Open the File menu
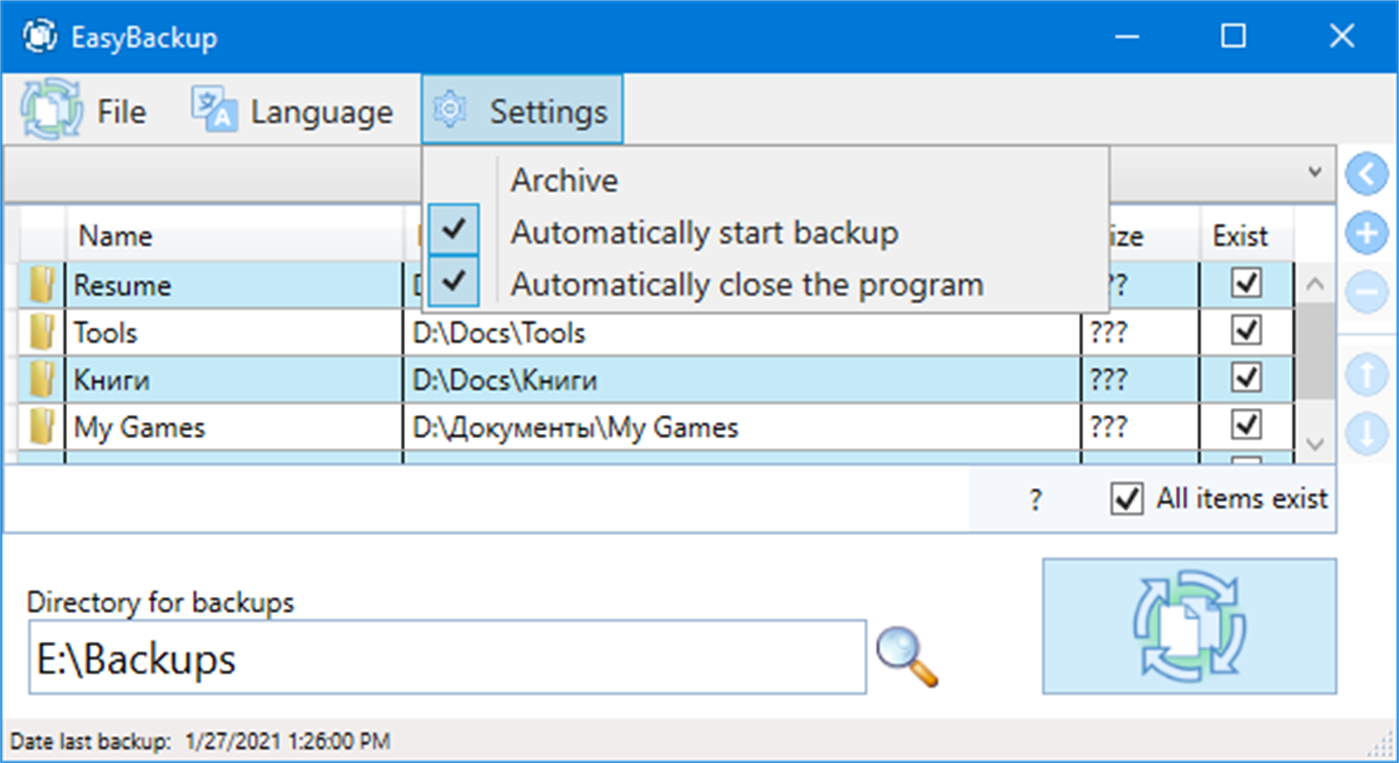 pyautogui.click(x=86, y=111)
